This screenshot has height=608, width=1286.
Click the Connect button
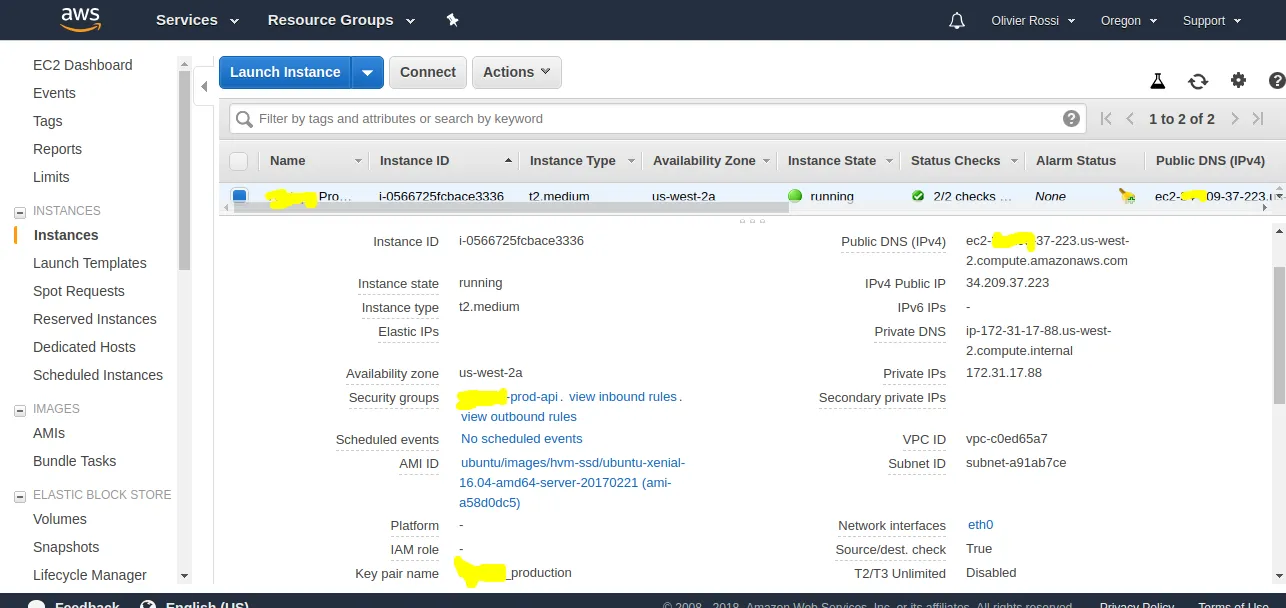[428, 72]
